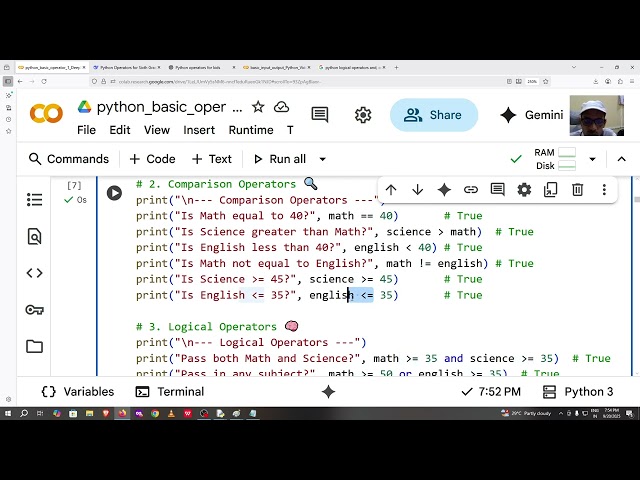The height and width of the screenshot is (480, 640).
Task: Click the 7:52 PM execution status
Action: coord(491,392)
